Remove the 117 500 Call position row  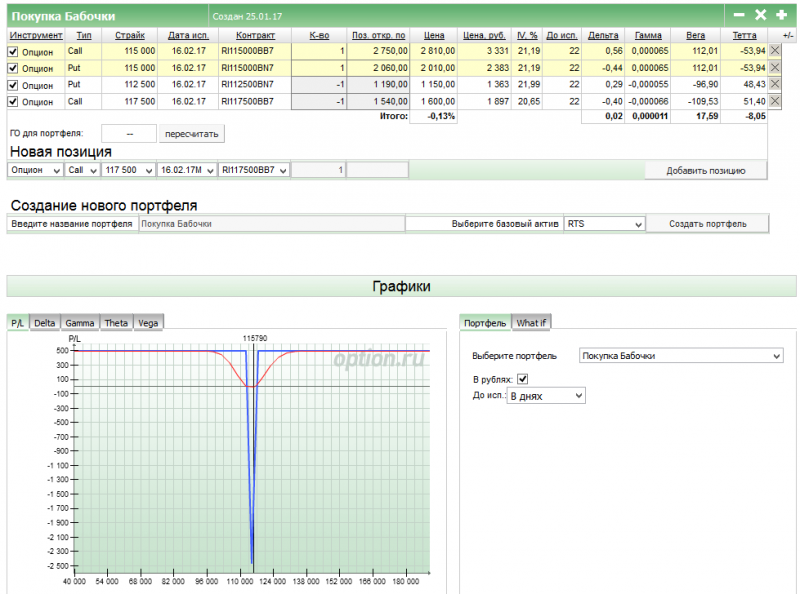[775, 101]
